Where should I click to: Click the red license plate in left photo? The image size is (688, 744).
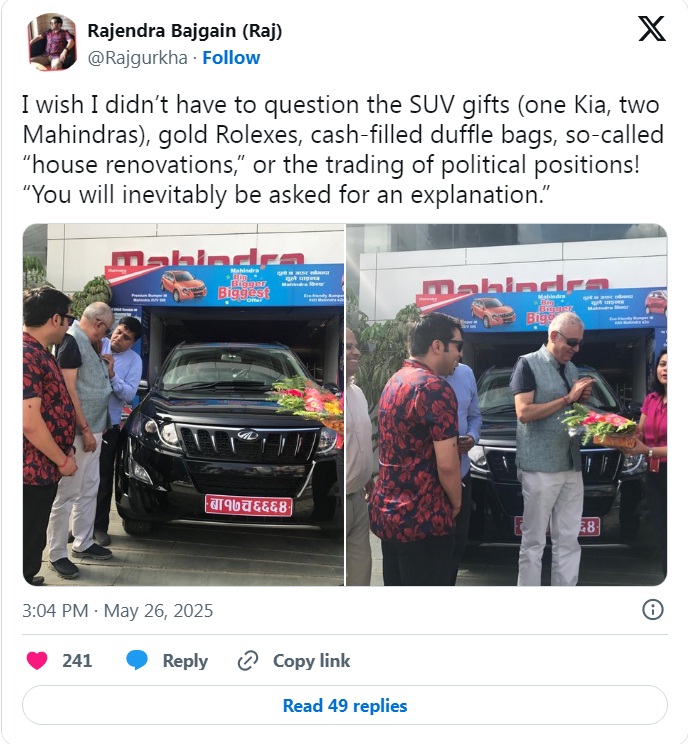(248, 506)
